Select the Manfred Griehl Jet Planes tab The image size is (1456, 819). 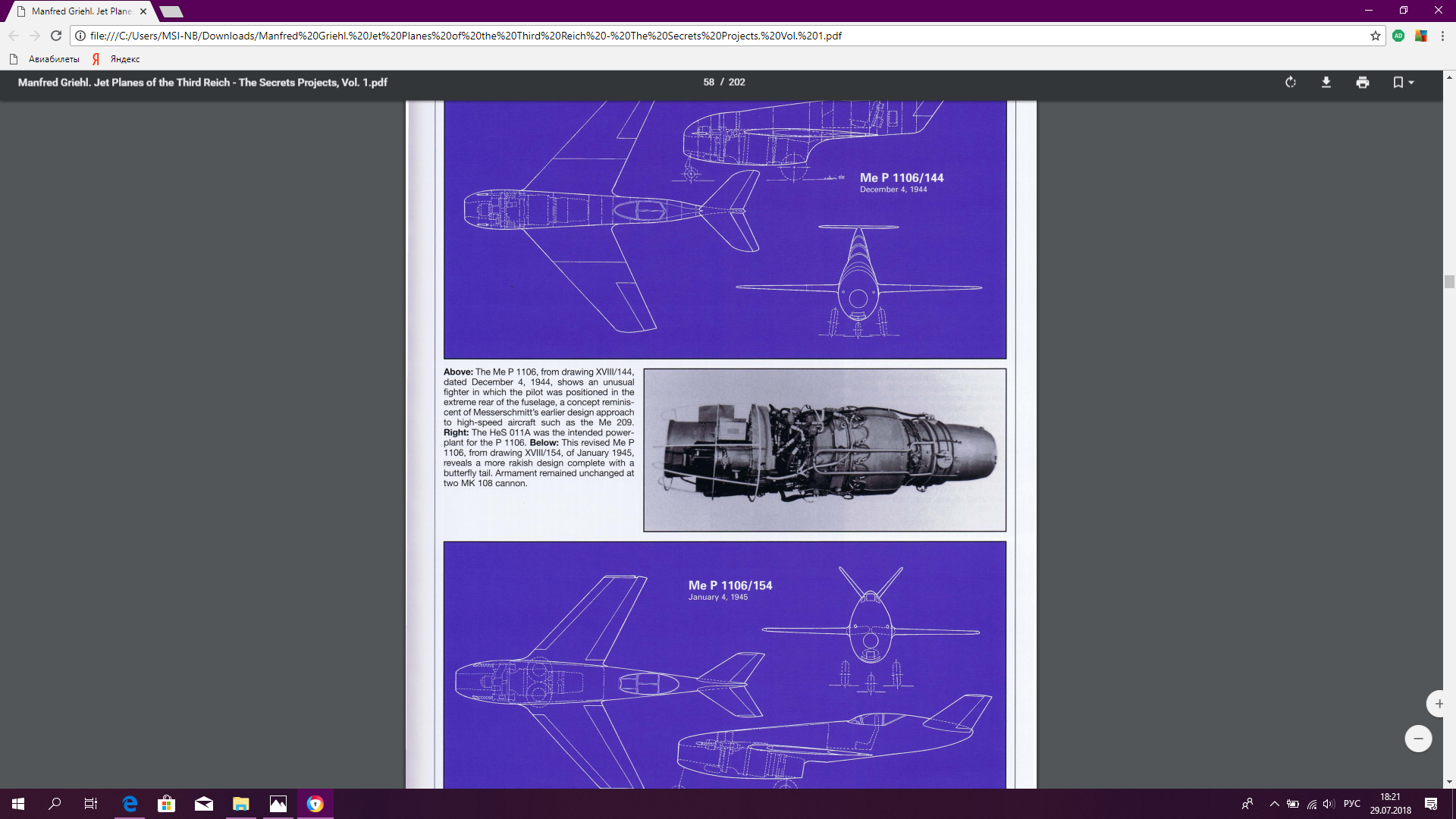click(80, 11)
